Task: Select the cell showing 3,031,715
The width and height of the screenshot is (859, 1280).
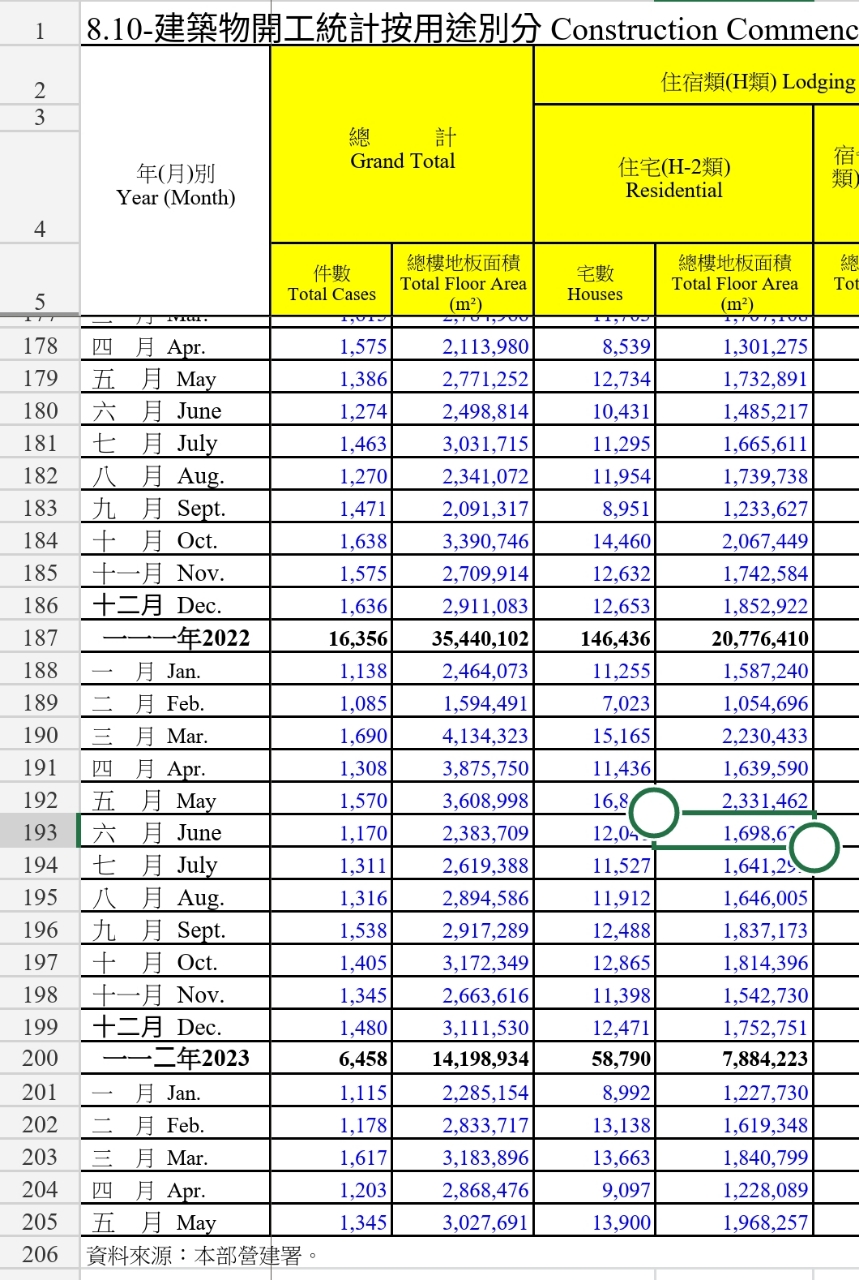Action: coord(463,443)
